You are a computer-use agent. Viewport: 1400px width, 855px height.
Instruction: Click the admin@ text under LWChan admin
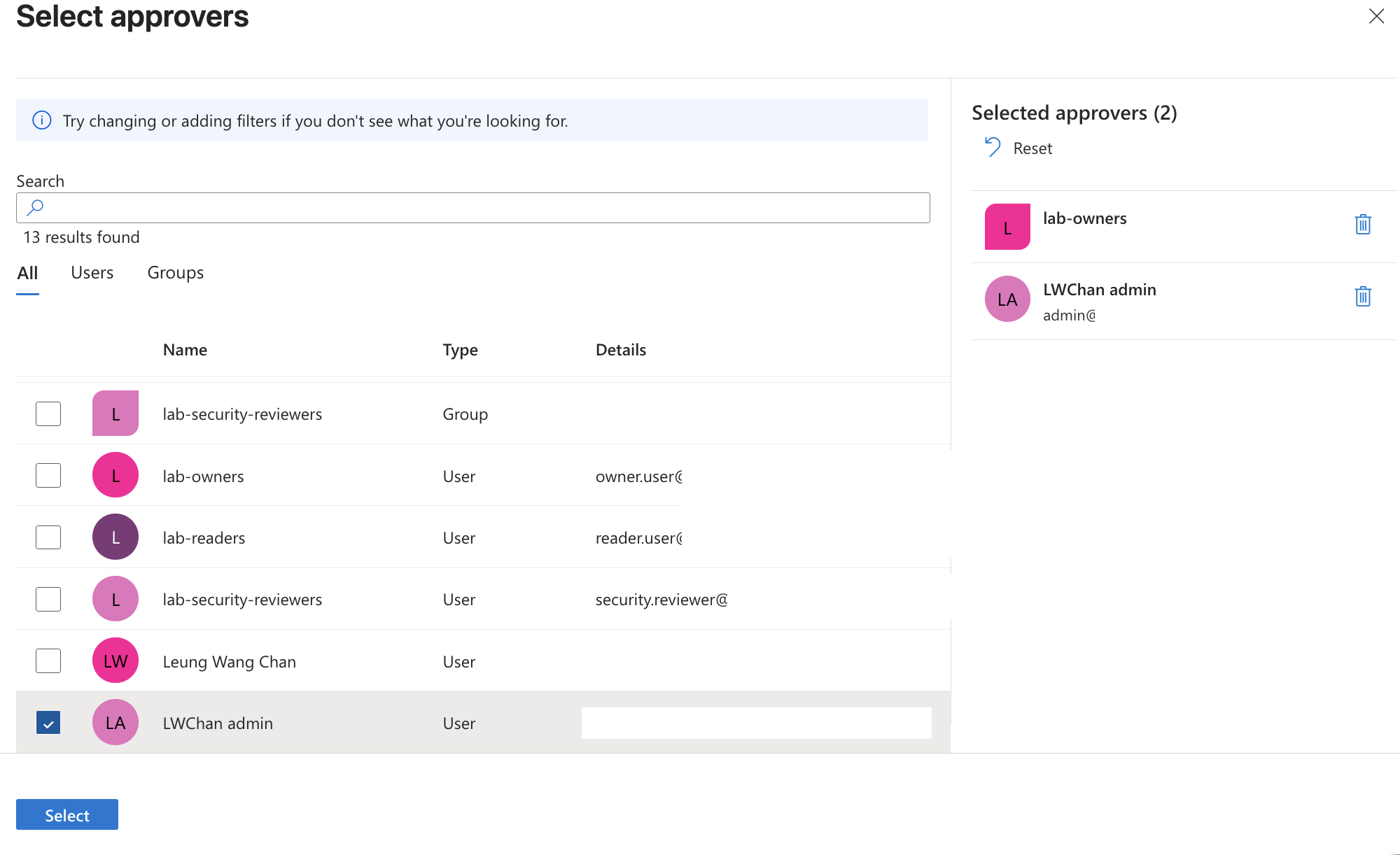point(1069,316)
